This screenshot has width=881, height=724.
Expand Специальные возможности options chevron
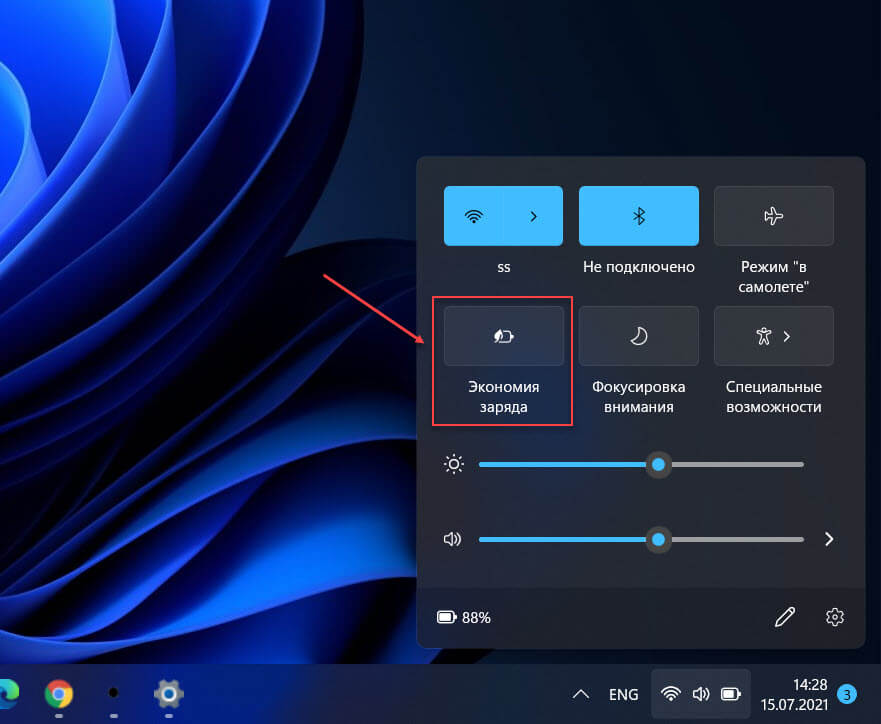coord(787,336)
